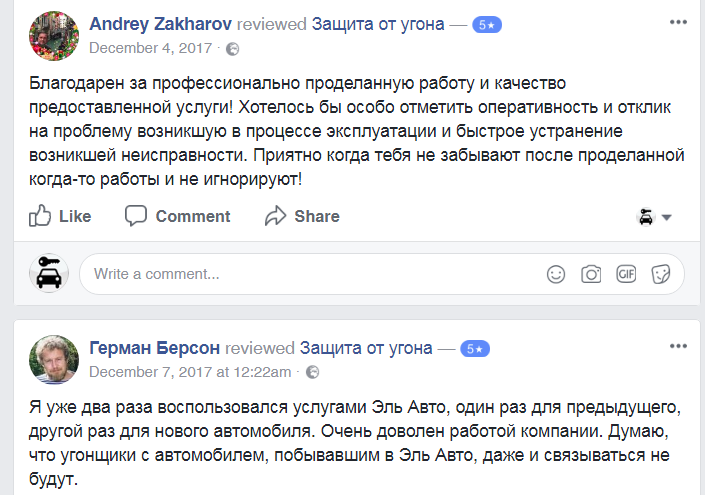The width and height of the screenshot is (705, 495).
Task: Click the privacy globe icon on Герман's review
Action: (x=312, y=372)
